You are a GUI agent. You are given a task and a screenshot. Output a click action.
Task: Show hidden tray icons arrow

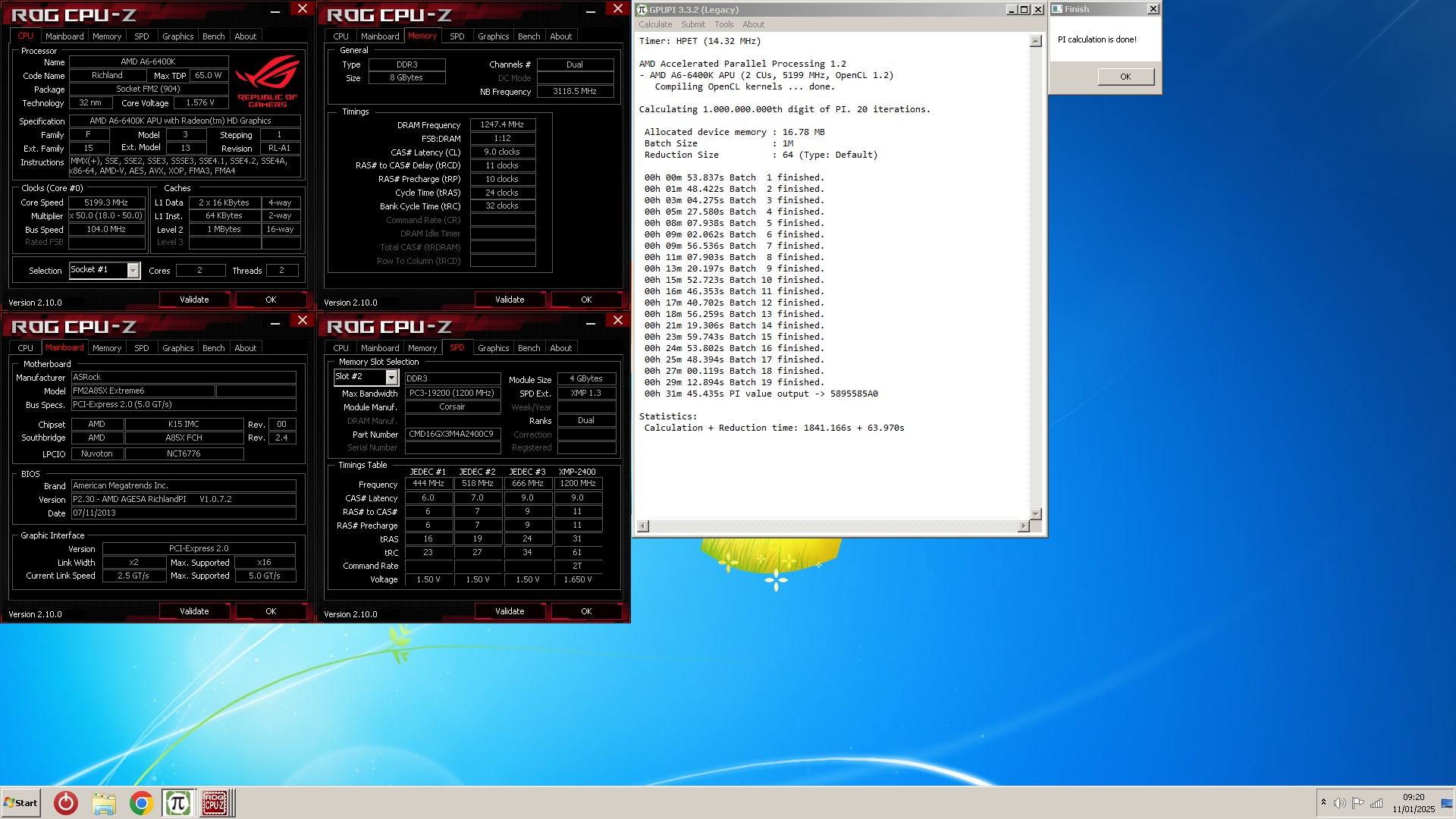point(1323,802)
